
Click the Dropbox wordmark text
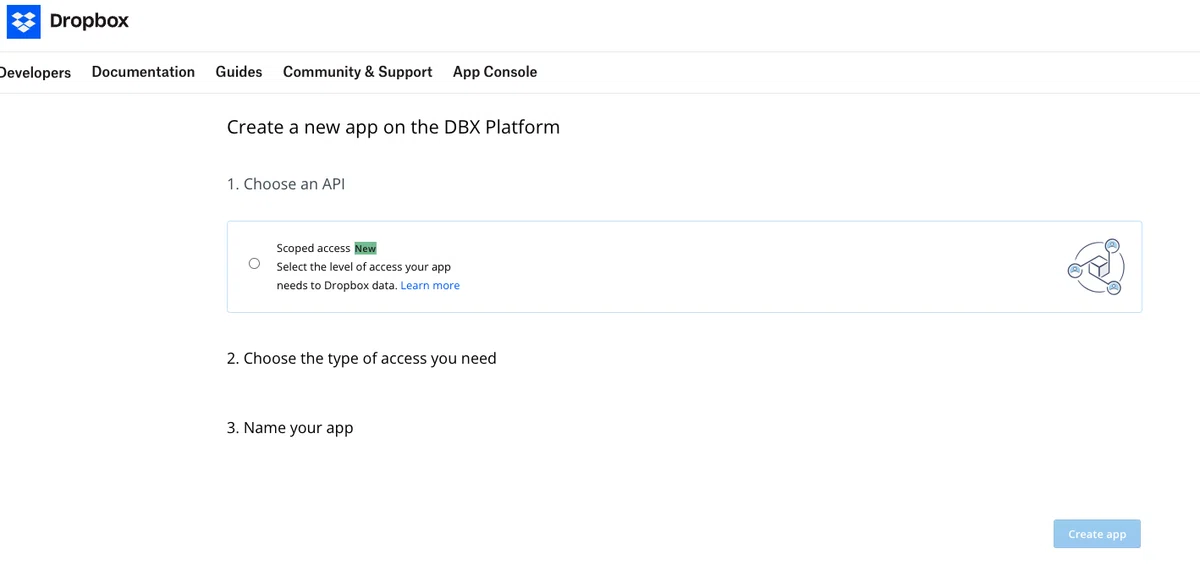89,20
